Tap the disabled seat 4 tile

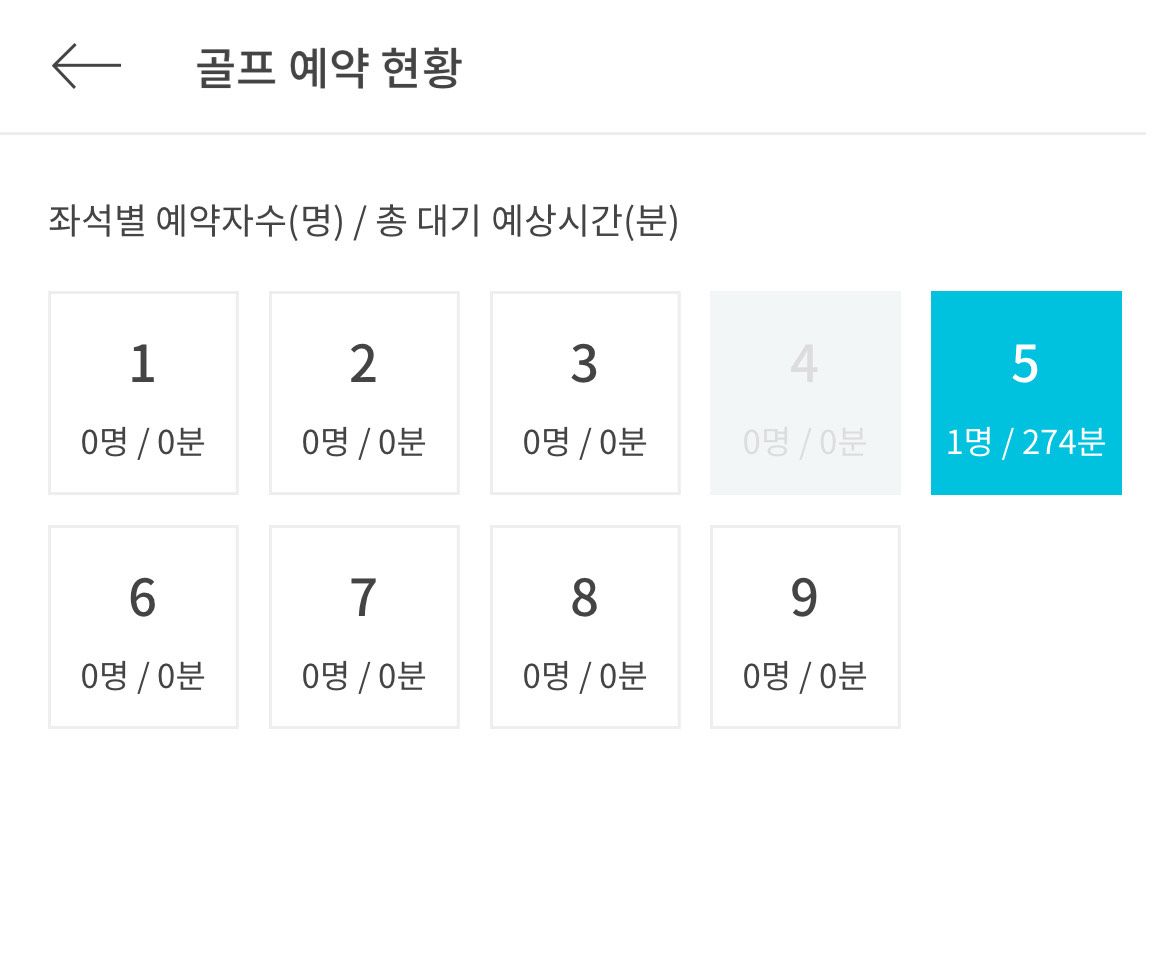pyautogui.click(x=805, y=393)
